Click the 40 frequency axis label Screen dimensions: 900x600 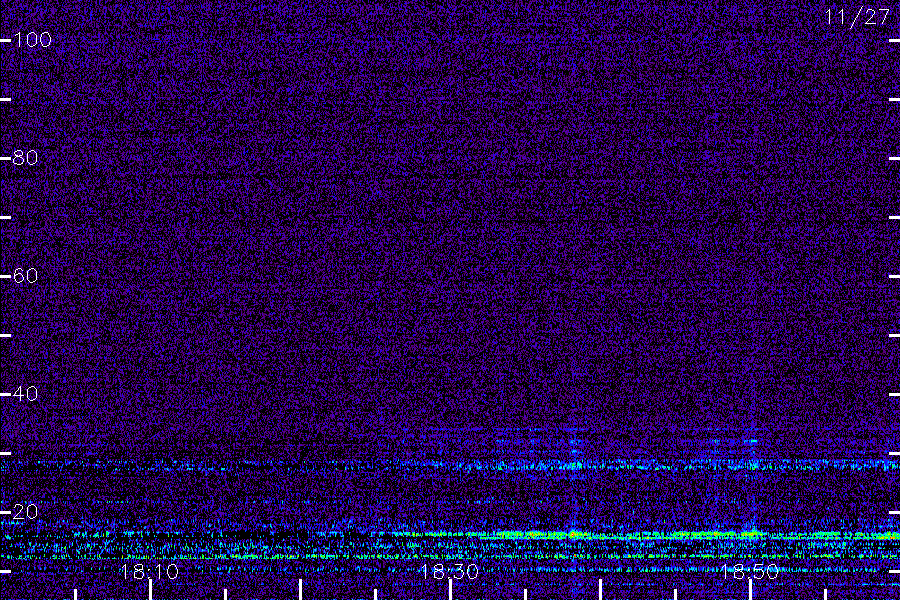25,394
